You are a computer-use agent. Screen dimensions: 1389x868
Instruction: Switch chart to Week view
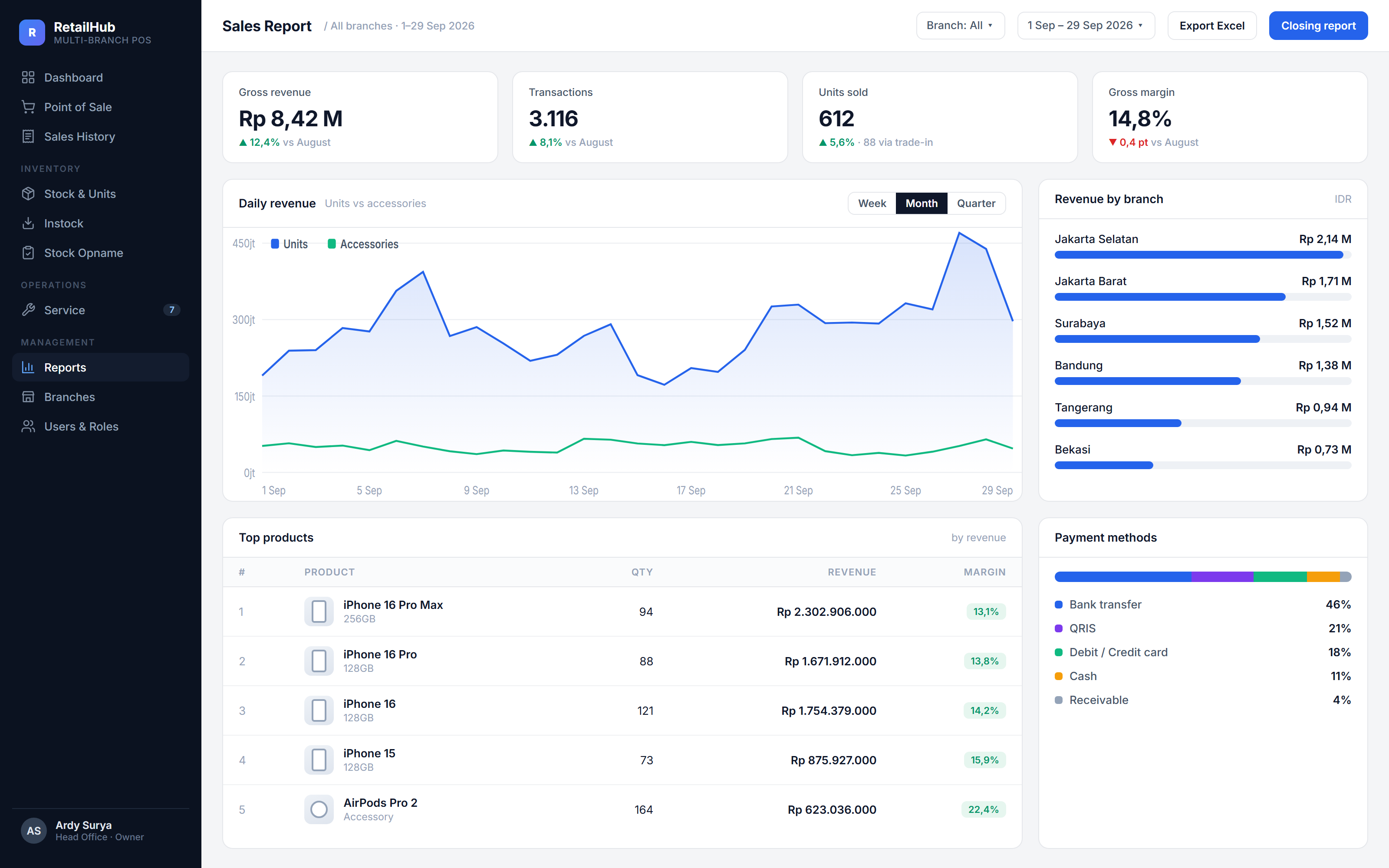[x=872, y=203]
